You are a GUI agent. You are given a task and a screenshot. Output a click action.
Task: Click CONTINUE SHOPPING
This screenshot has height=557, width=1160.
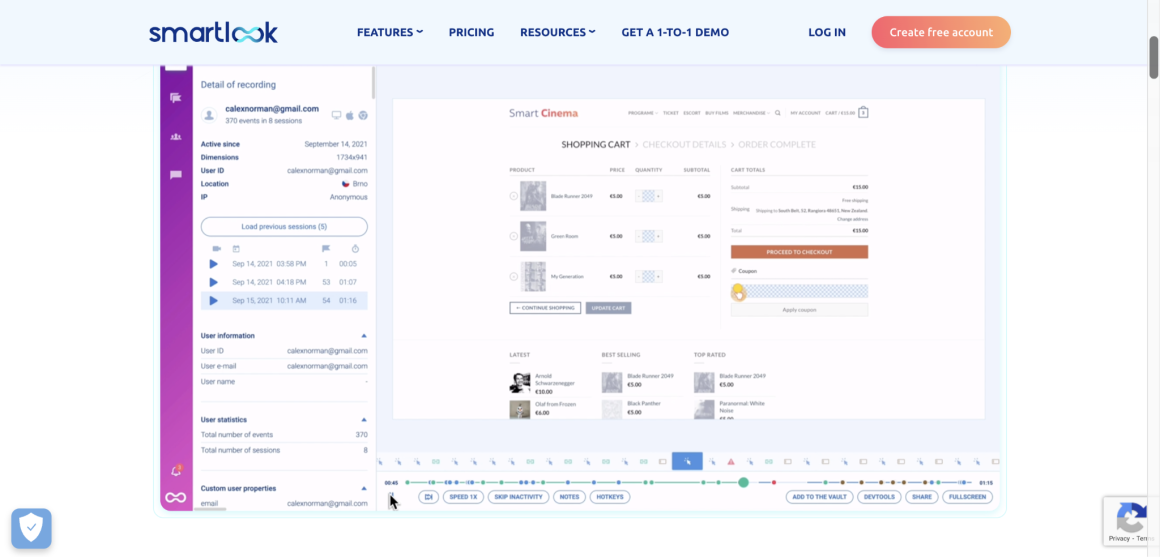pos(545,308)
